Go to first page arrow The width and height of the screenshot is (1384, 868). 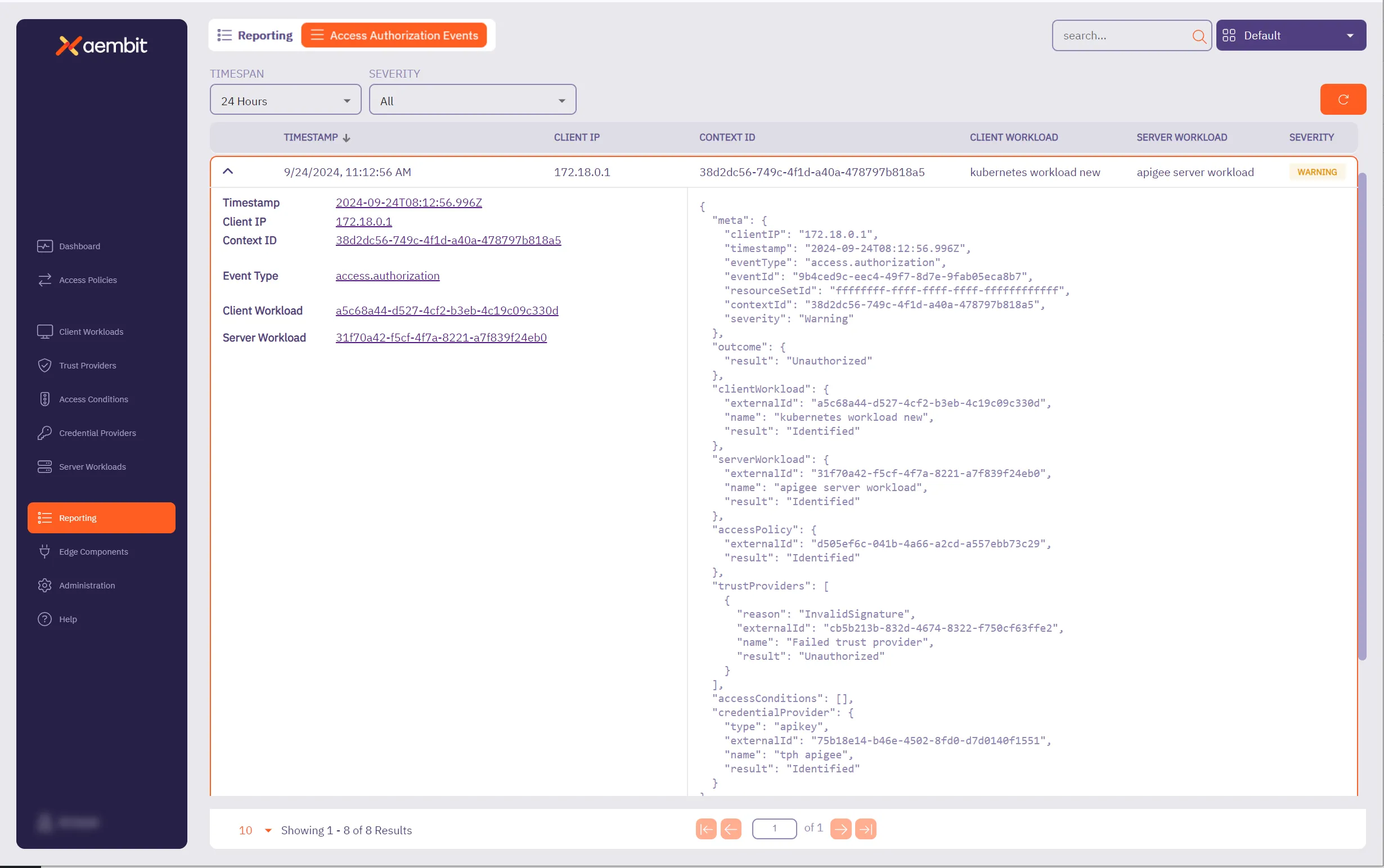[x=706, y=829]
